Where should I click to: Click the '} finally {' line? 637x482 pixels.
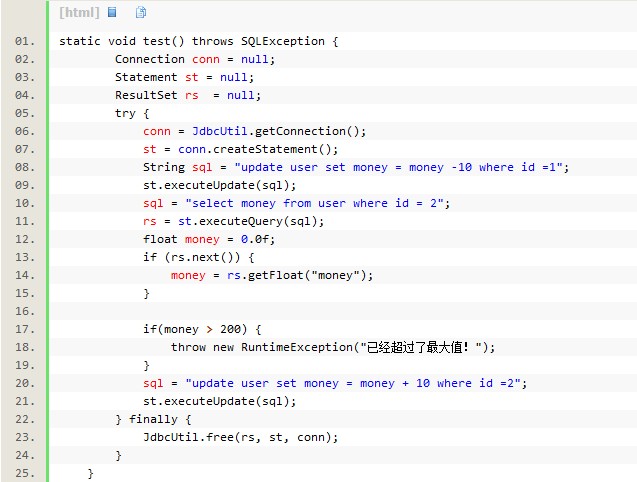153,419
